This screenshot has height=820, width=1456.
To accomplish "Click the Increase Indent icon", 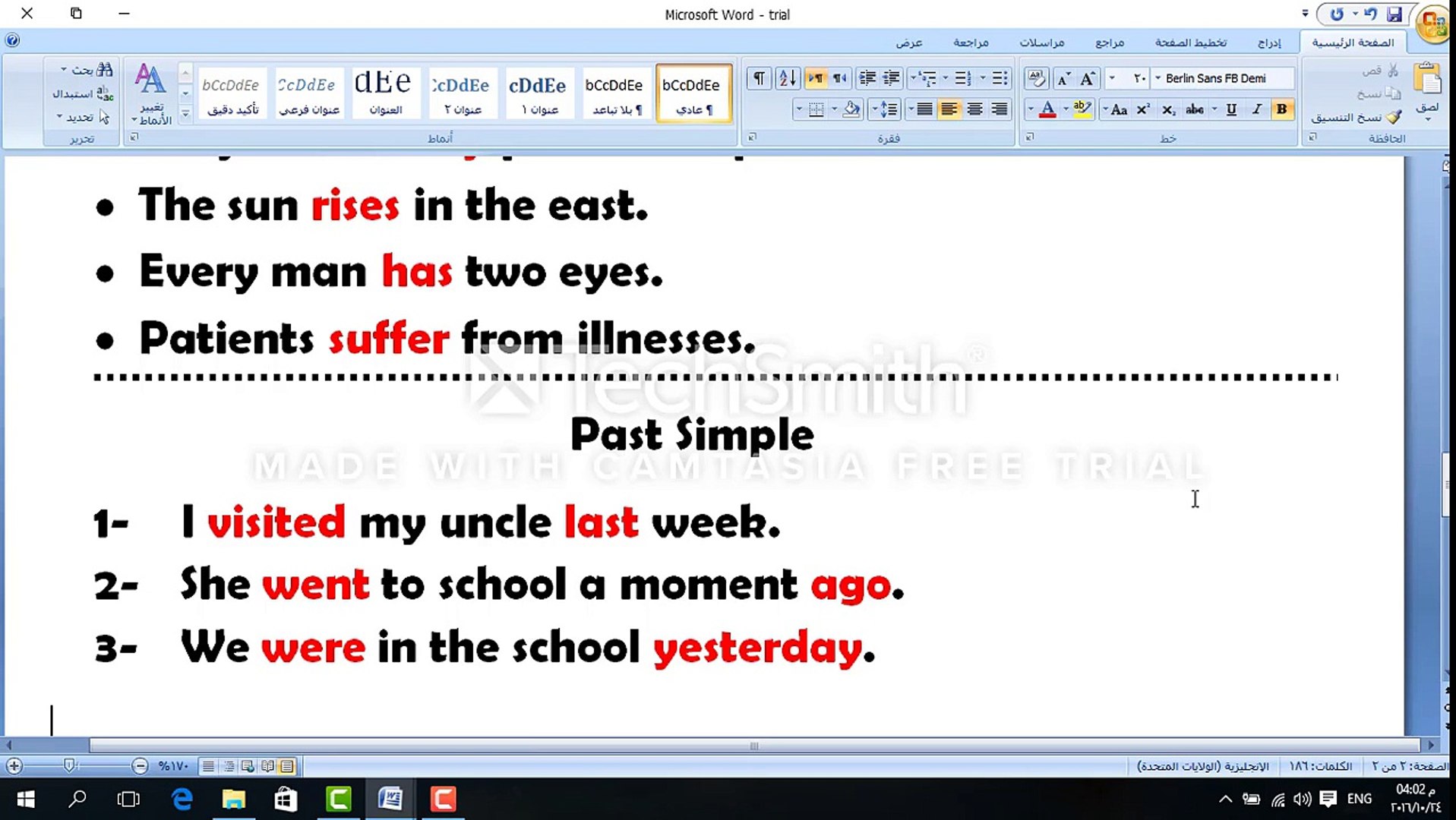I will (867, 78).
